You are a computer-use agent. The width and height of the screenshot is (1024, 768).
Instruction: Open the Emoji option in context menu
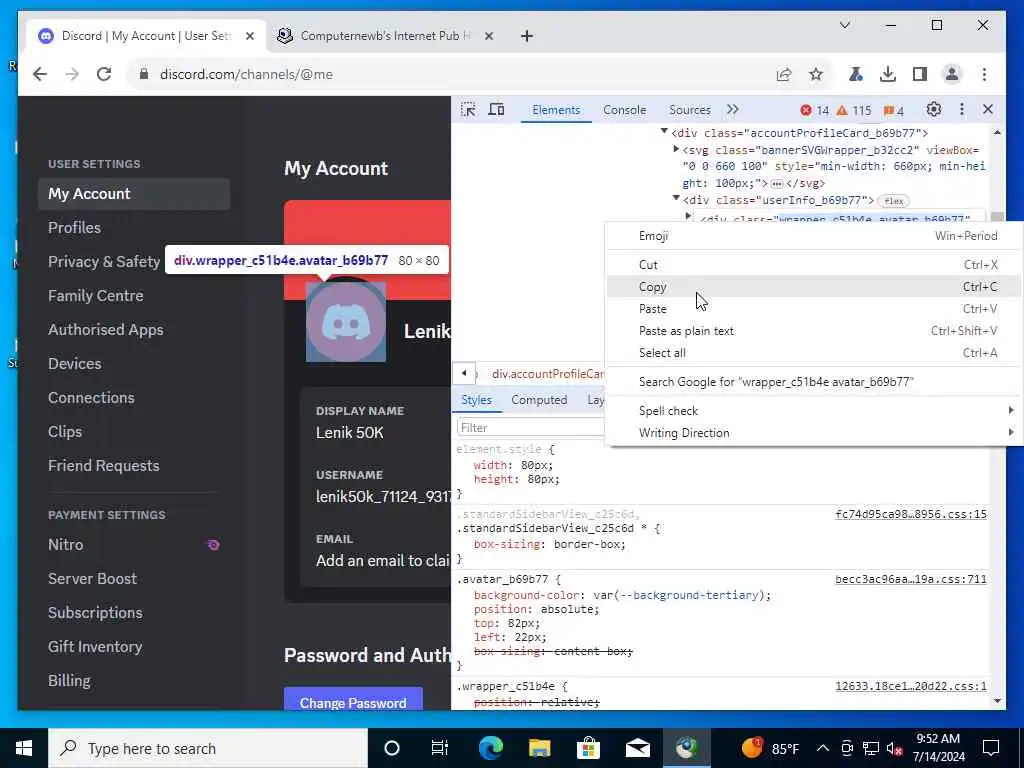click(x=813, y=236)
